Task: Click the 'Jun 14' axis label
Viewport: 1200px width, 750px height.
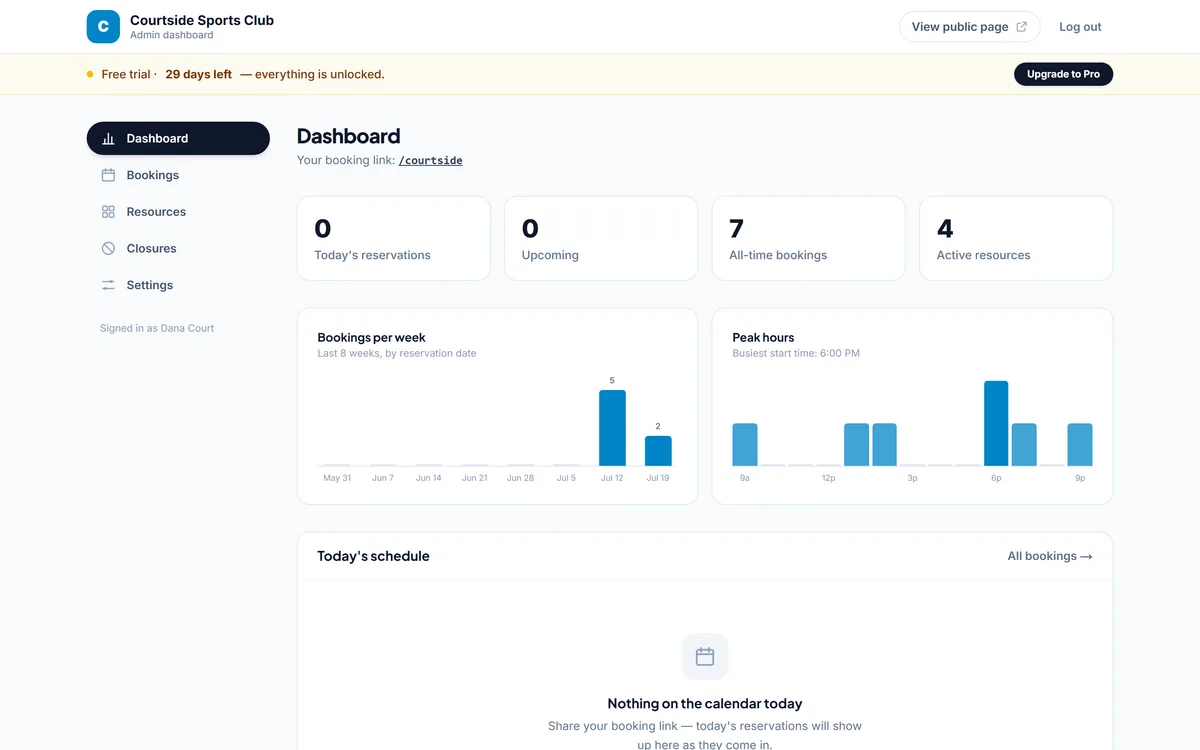Action: pos(429,478)
